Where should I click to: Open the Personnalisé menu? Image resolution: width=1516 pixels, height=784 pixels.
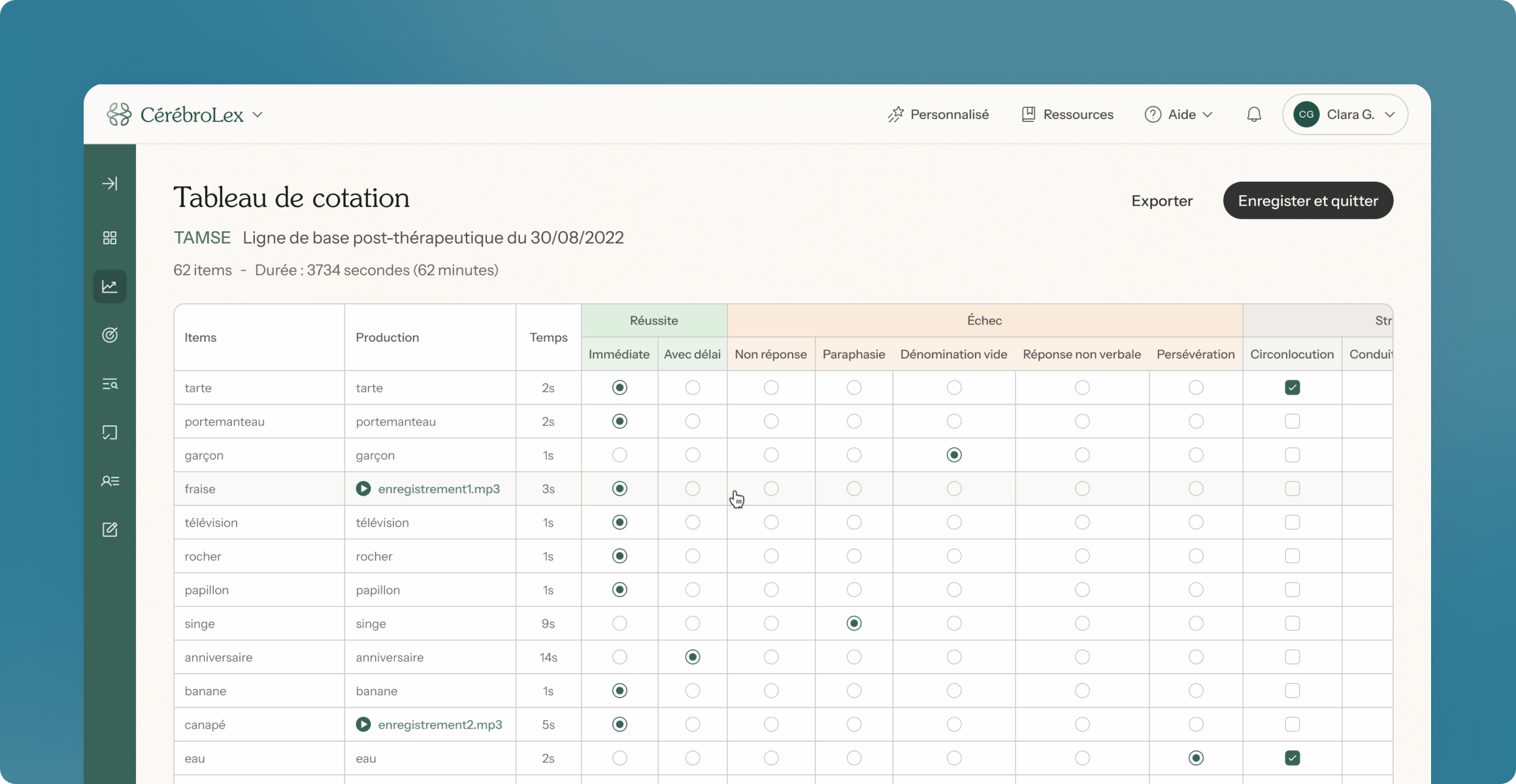[x=949, y=114]
